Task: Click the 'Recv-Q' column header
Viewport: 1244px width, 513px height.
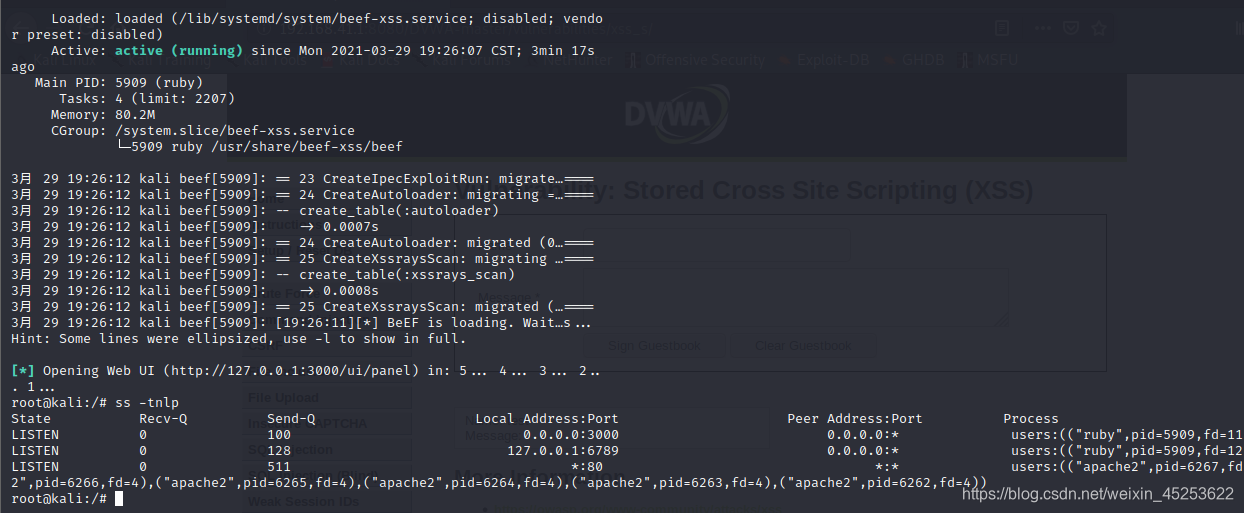Action: (163, 418)
